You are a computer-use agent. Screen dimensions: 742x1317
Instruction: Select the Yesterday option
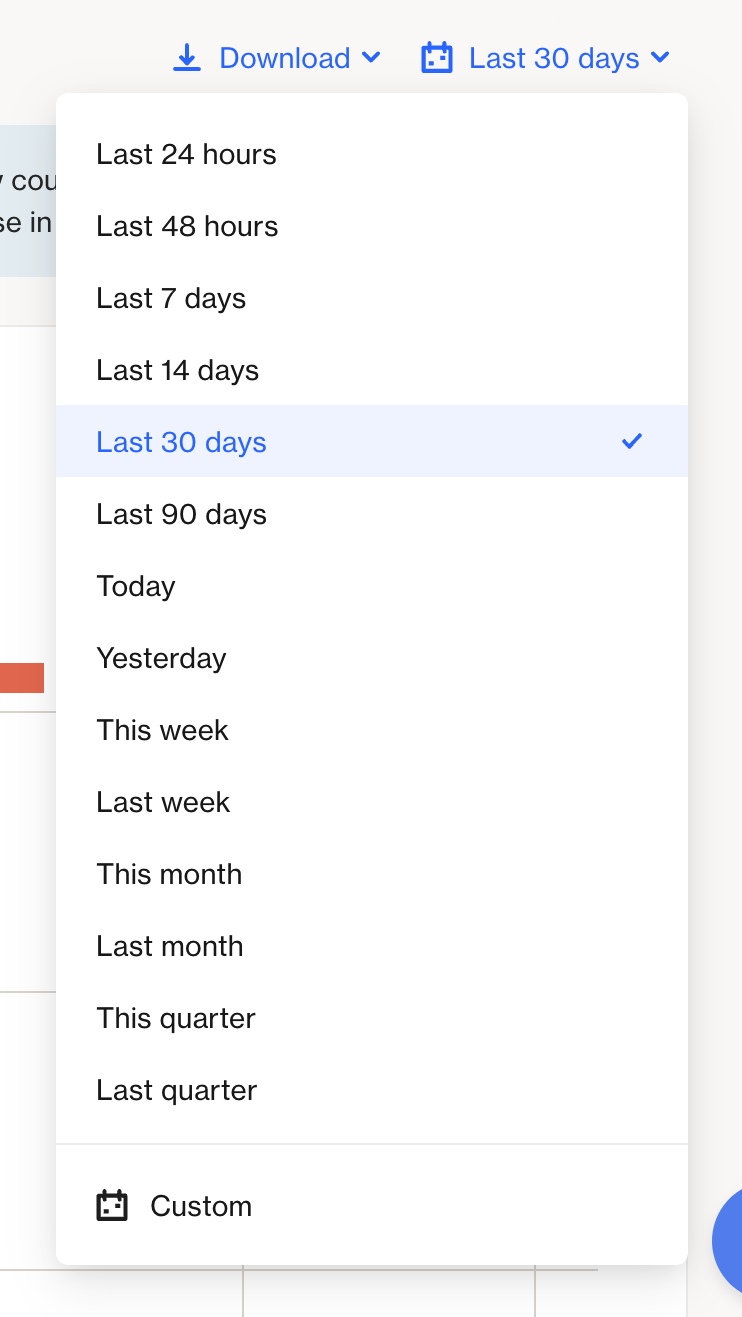pyautogui.click(x=161, y=658)
